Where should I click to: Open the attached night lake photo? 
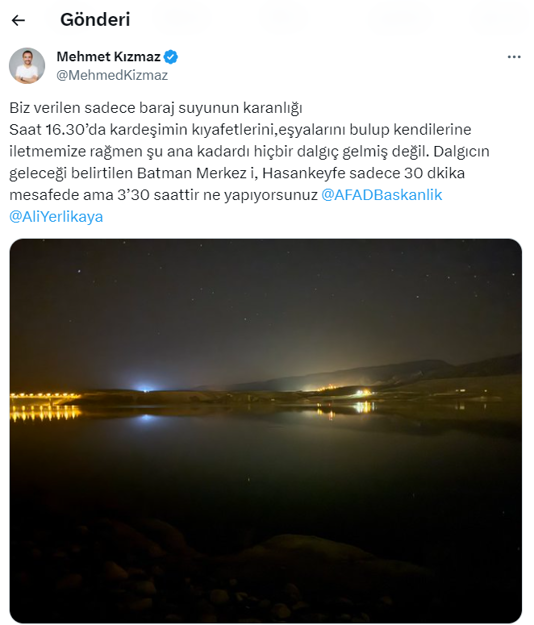click(266, 430)
